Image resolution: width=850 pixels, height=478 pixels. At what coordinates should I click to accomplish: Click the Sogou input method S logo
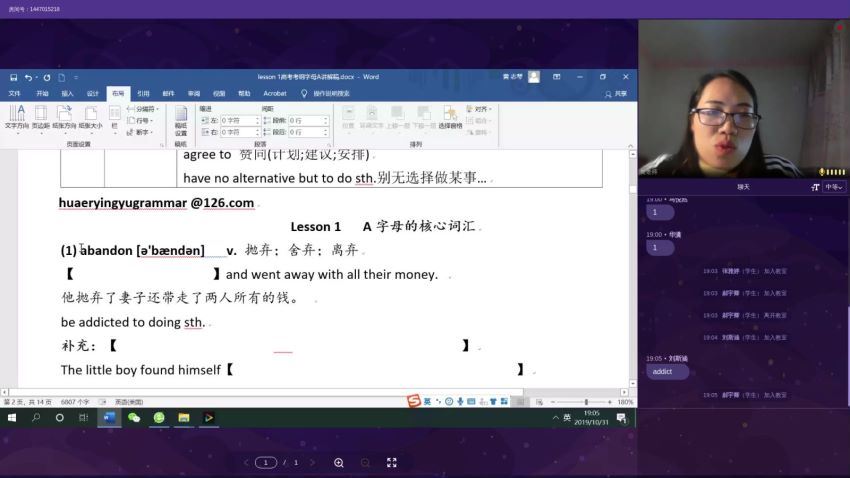(414, 401)
